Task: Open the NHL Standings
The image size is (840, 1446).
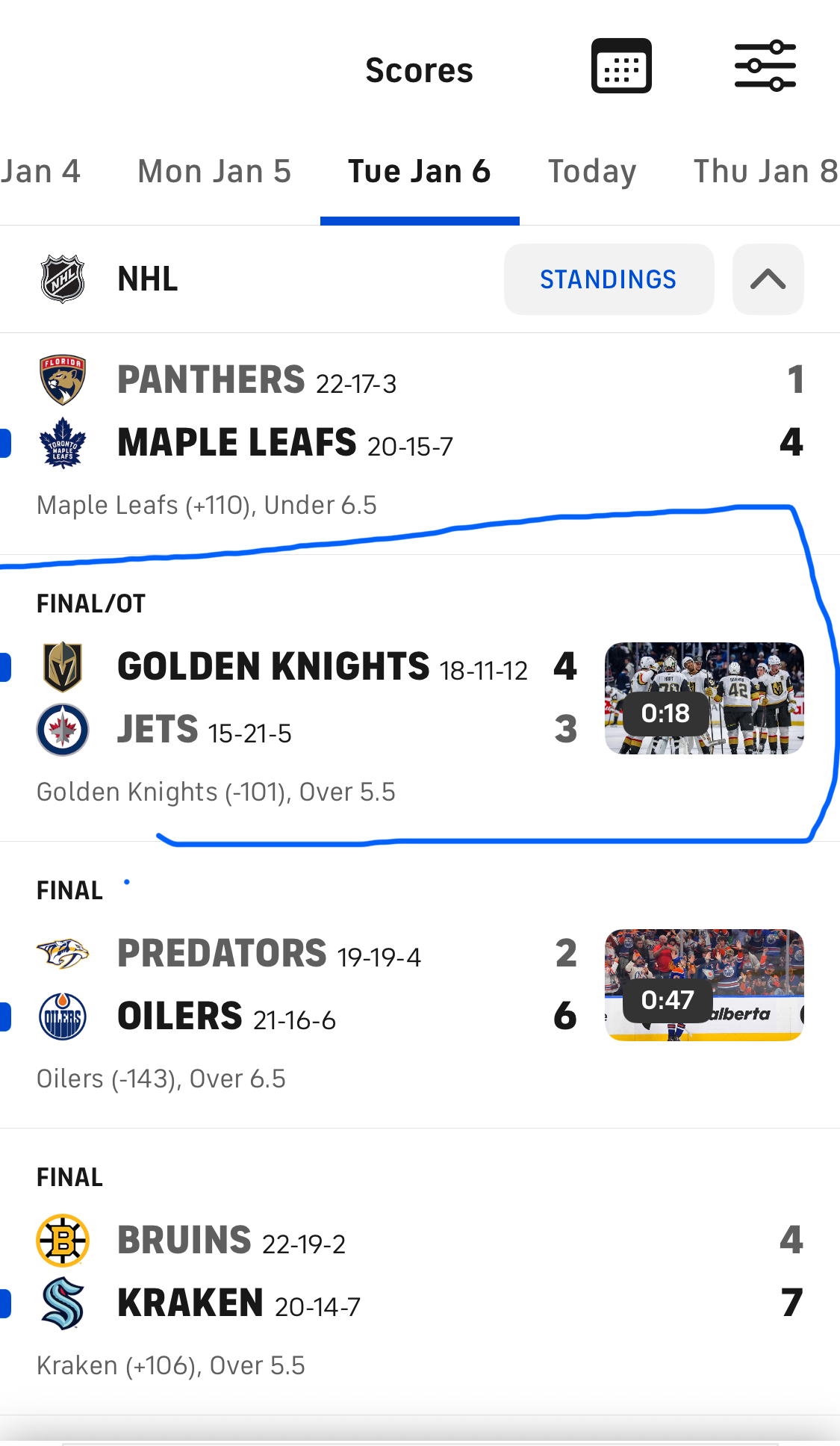Action: point(609,279)
